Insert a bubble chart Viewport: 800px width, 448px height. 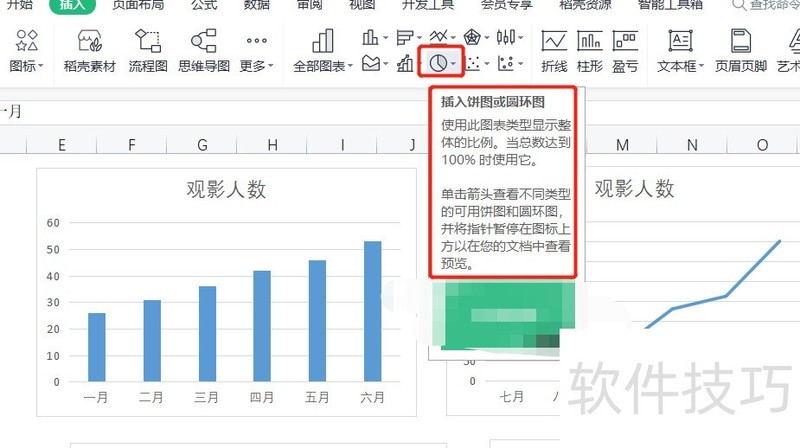(x=506, y=64)
